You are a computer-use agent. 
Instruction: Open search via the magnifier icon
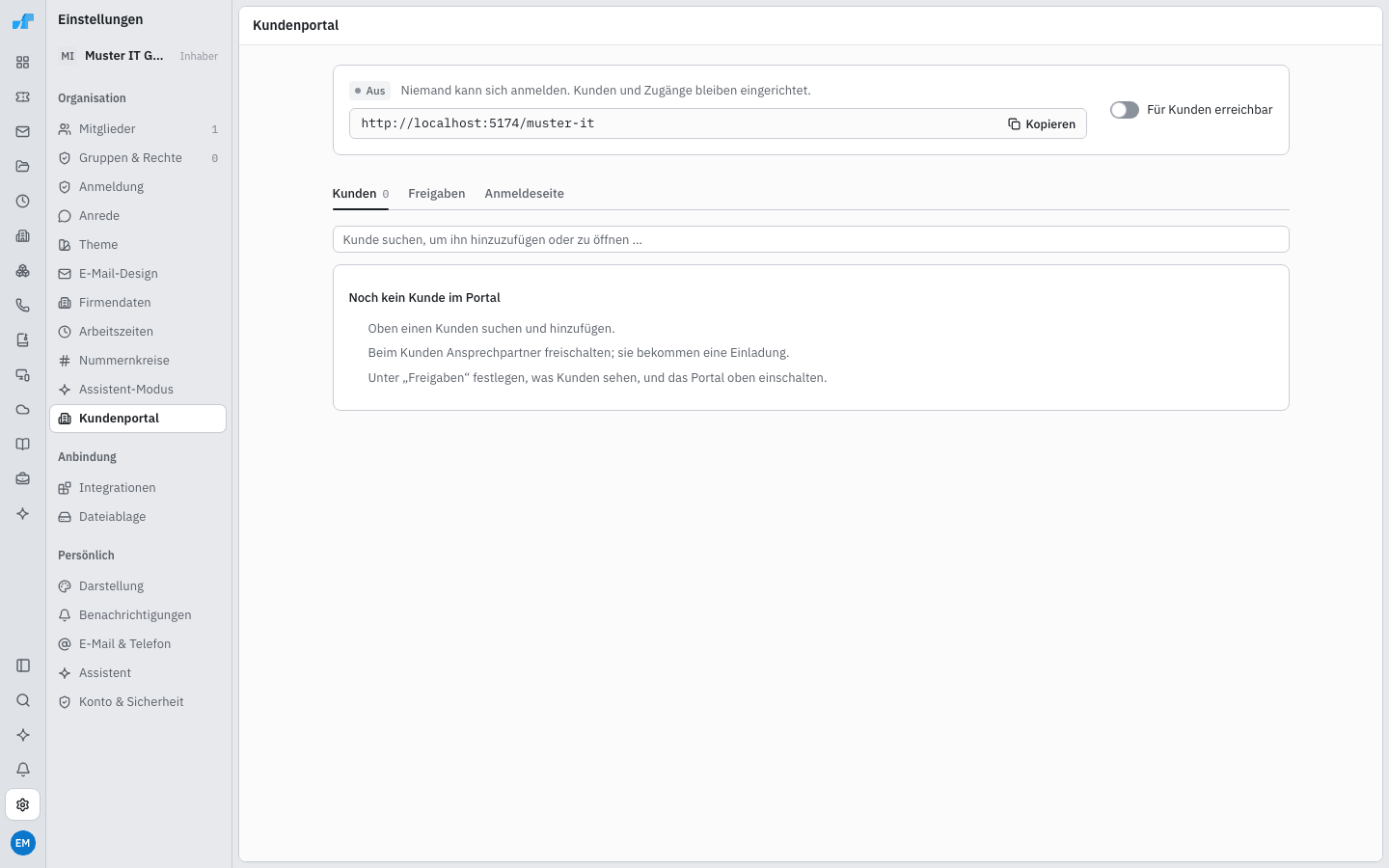[23, 700]
